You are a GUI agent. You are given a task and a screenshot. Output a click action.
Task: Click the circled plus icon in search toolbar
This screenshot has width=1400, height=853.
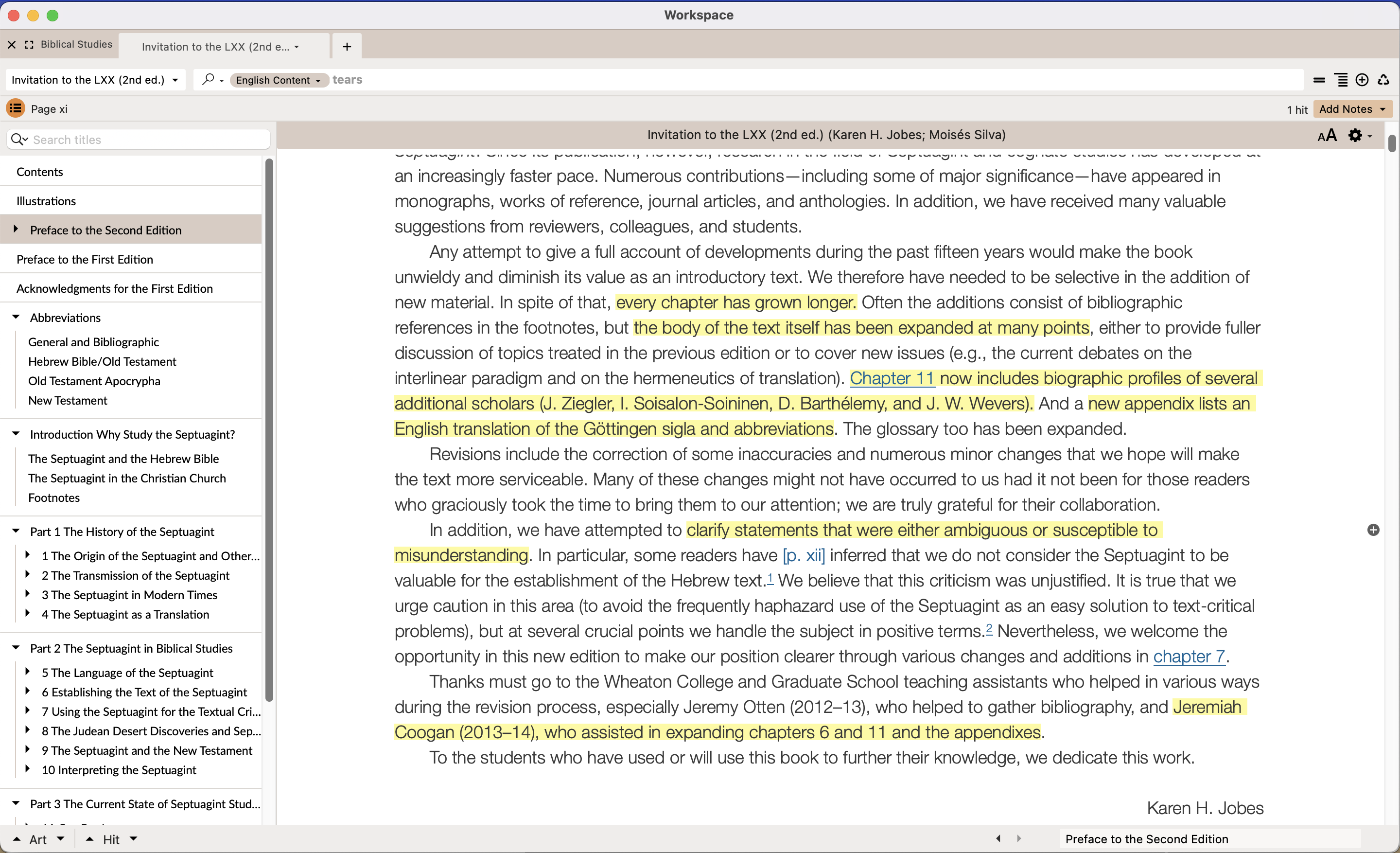click(x=1362, y=80)
